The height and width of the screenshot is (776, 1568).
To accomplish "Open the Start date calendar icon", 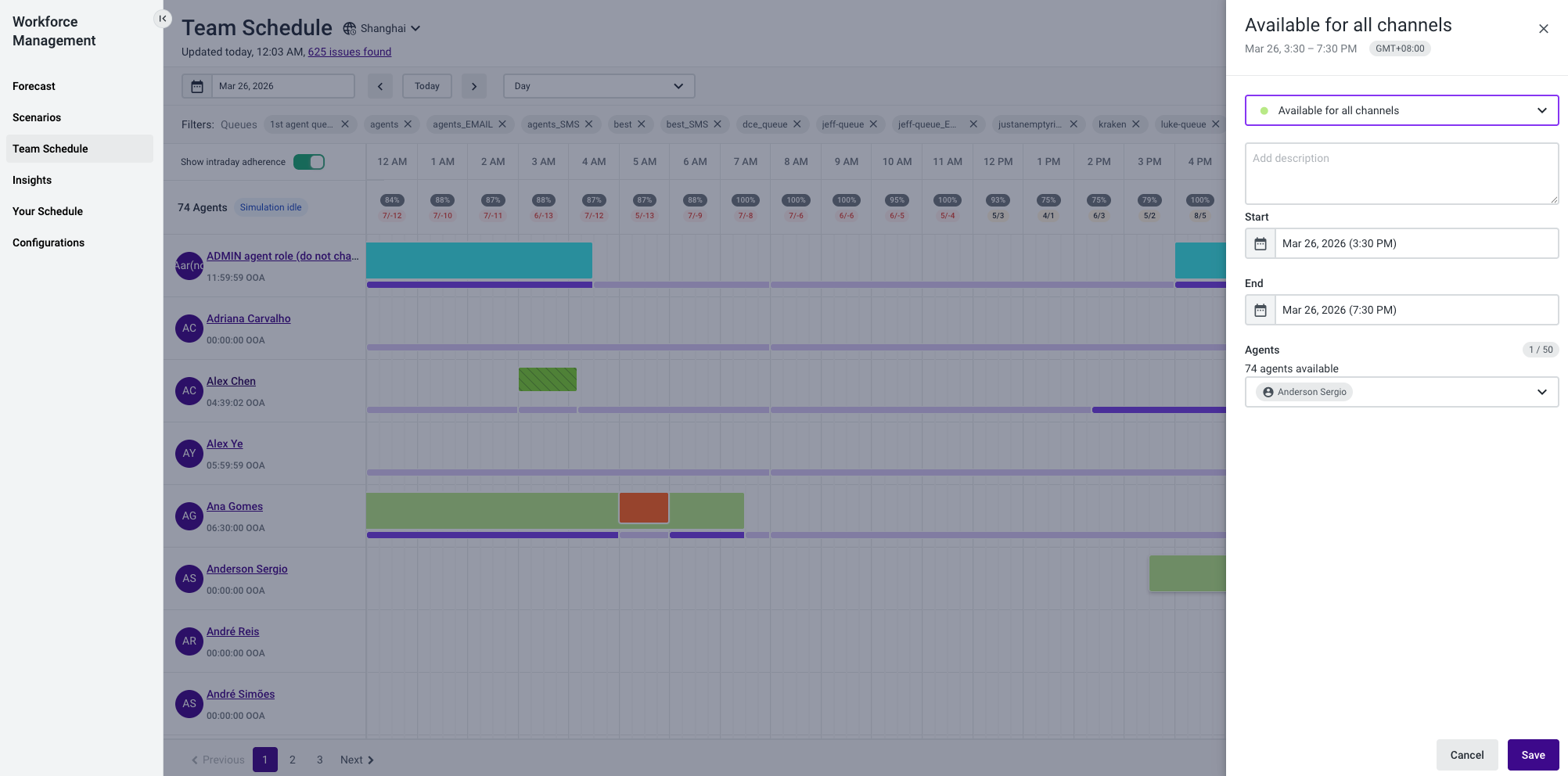I will 1261,243.
